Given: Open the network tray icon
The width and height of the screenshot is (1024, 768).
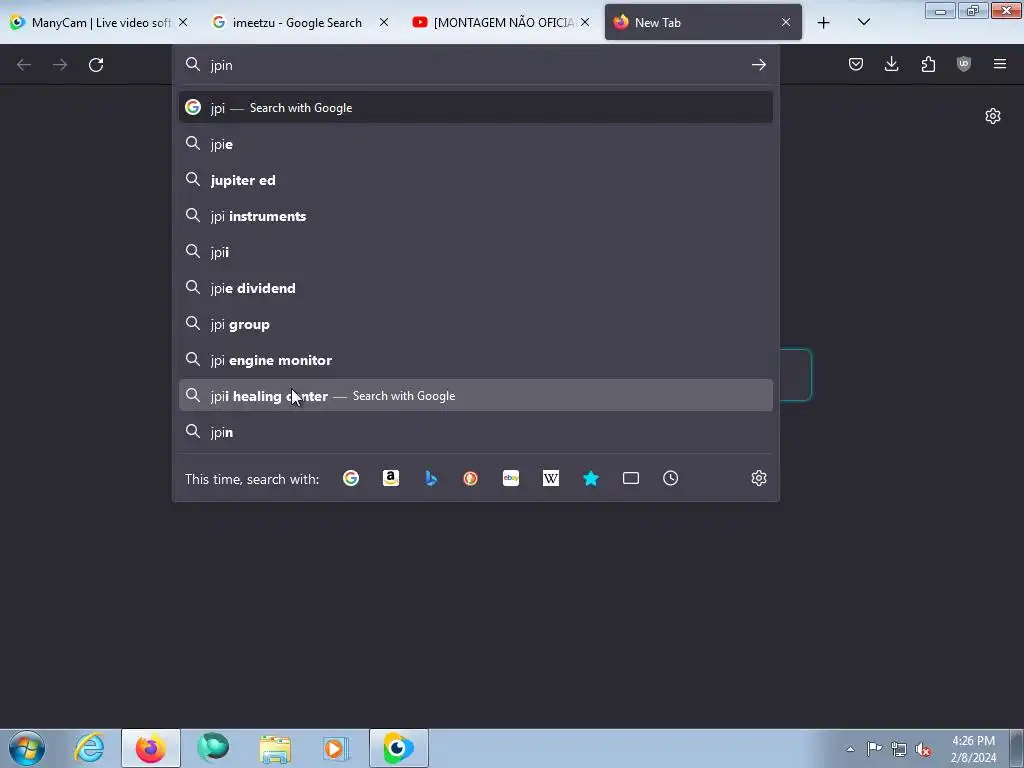Looking at the screenshot, I should click(899, 749).
